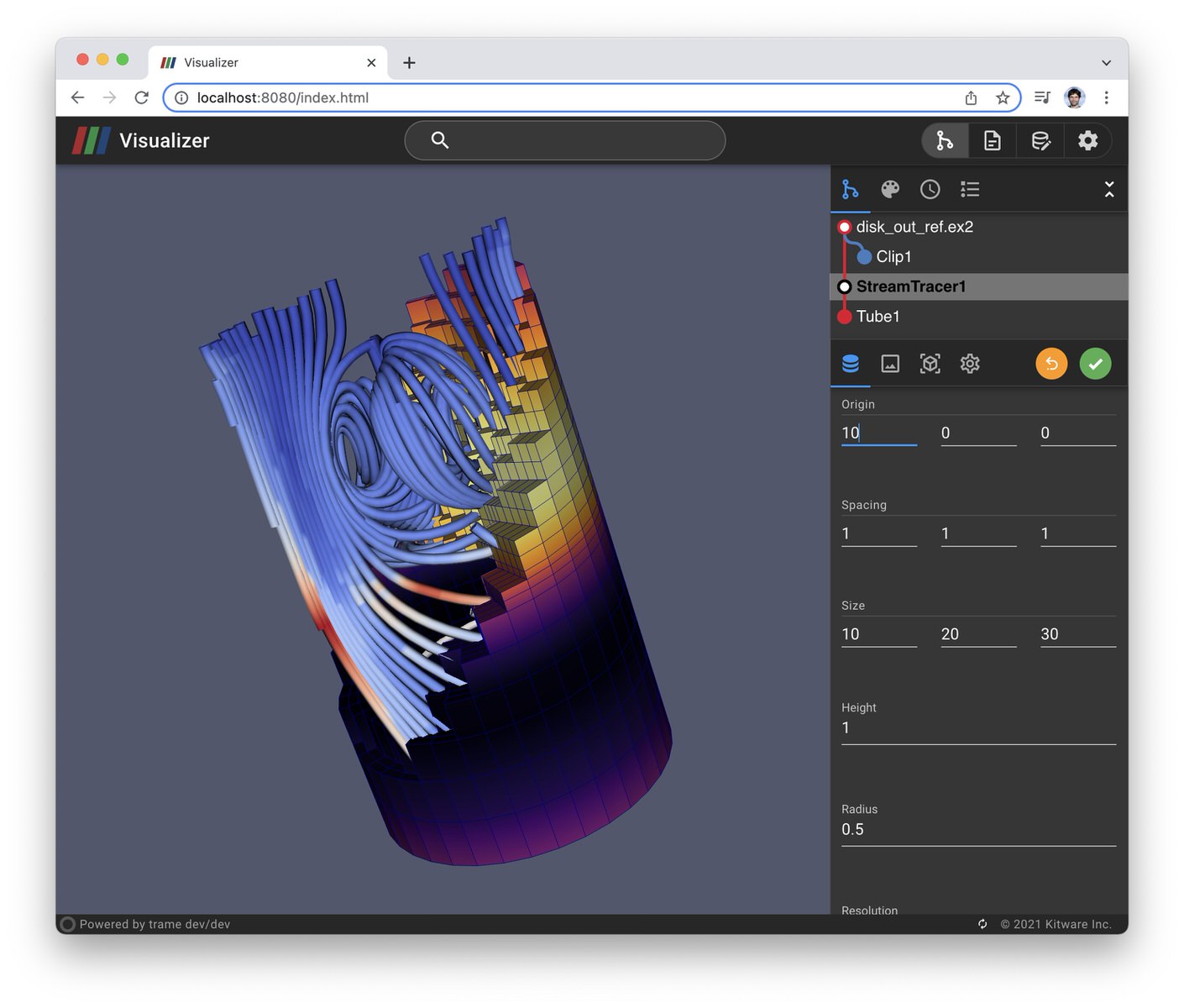Viewport: 1184px width, 1008px height.
Task: Open the settings cog properties tab
Action: (x=970, y=364)
